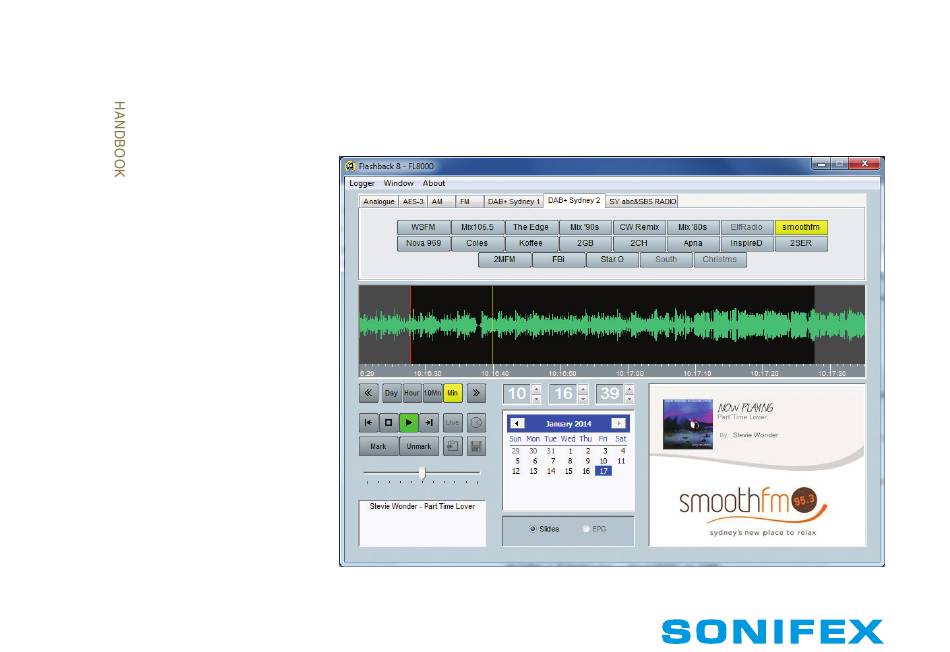Set waveform scale to Day
Image resolution: width=950 pixels, height=652 pixels.
[x=391, y=393]
